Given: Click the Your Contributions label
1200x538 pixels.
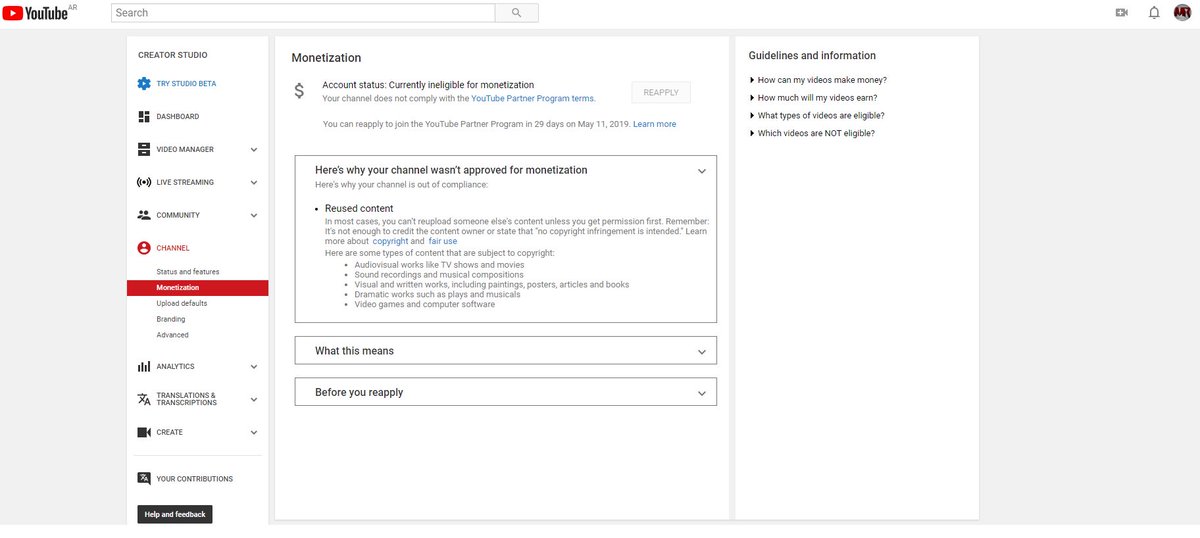Looking at the screenshot, I should [x=195, y=479].
